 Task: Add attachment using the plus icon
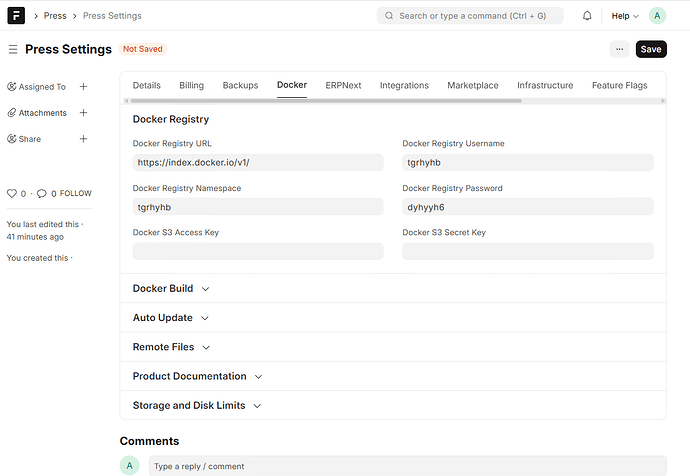83,113
